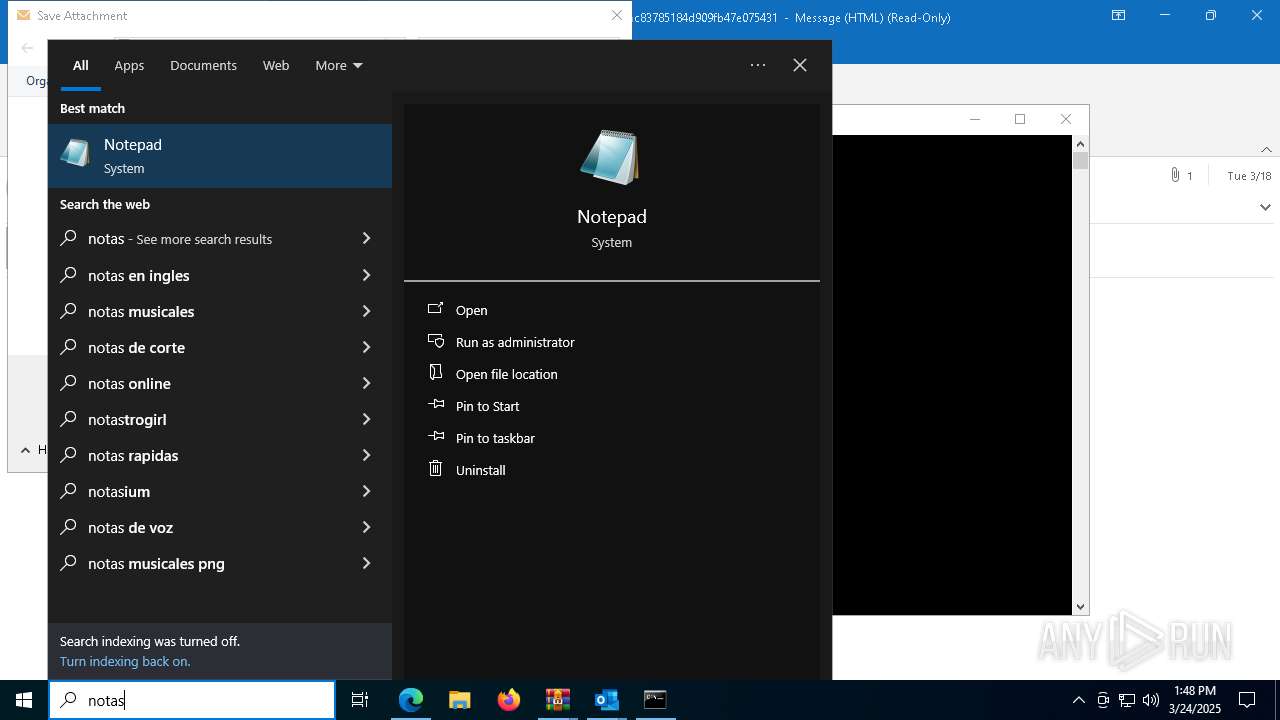Open the search options ellipsis menu
This screenshot has height=720, width=1280.
click(x=758, y=65)
